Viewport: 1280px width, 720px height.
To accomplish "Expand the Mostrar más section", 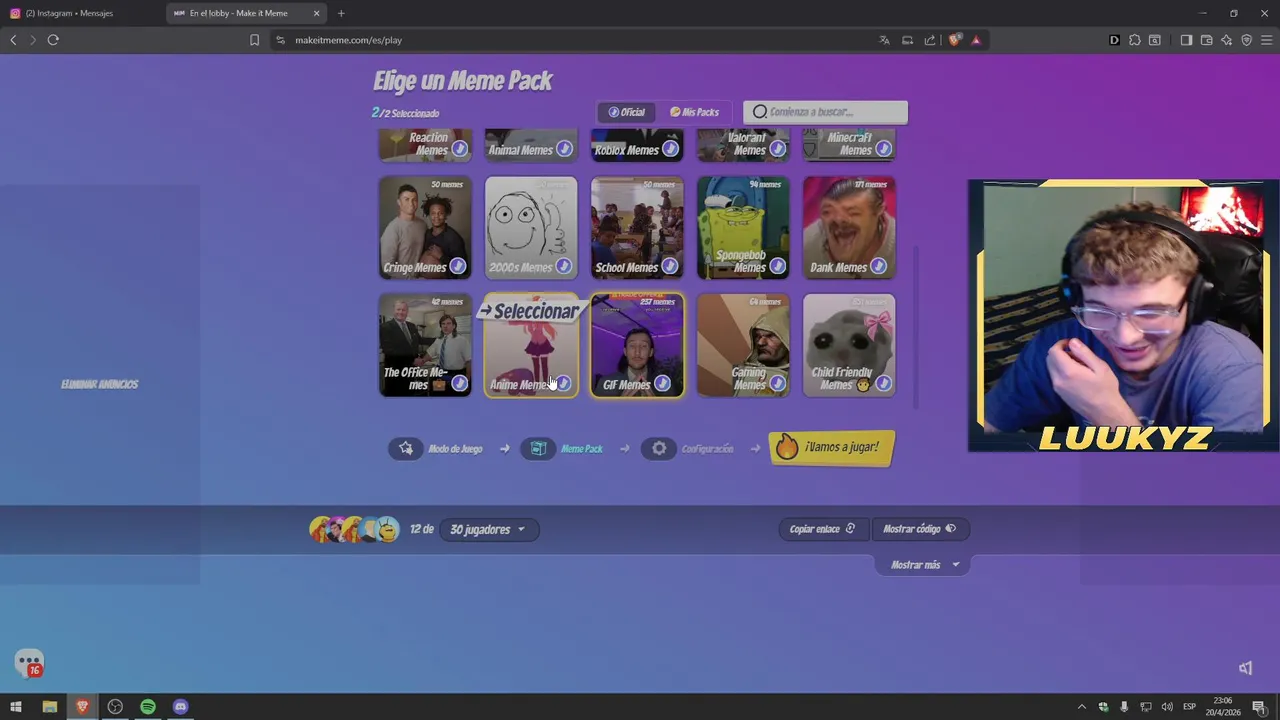I will 923,565.
